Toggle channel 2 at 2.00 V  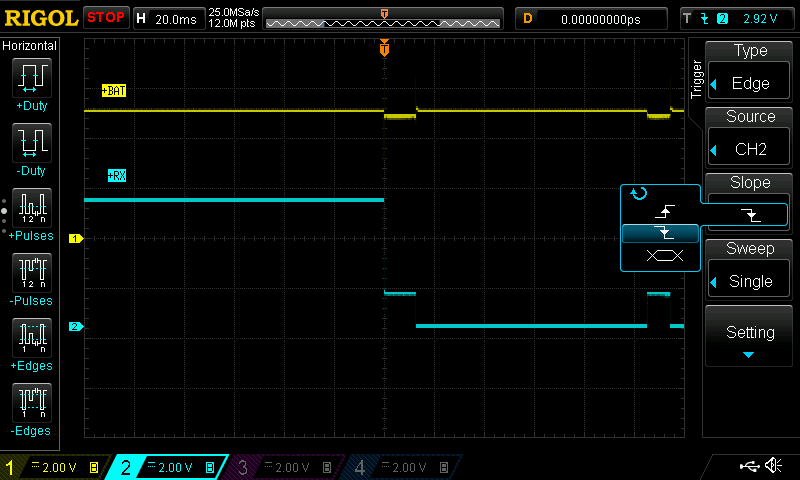click(x=168, y=467)
